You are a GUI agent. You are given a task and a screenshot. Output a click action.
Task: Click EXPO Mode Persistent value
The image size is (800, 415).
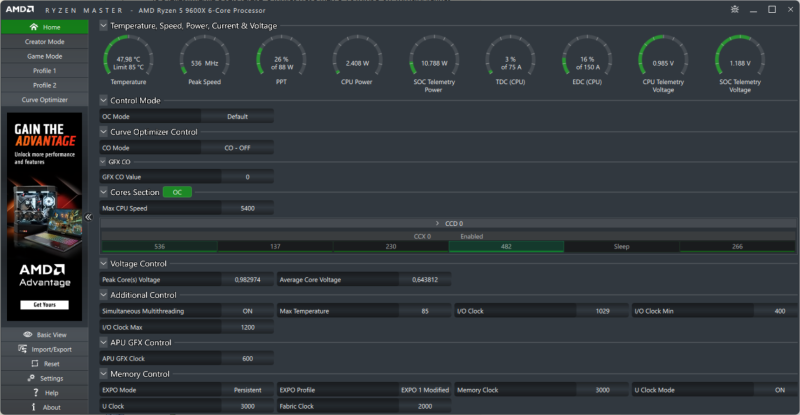coord(247,390)
